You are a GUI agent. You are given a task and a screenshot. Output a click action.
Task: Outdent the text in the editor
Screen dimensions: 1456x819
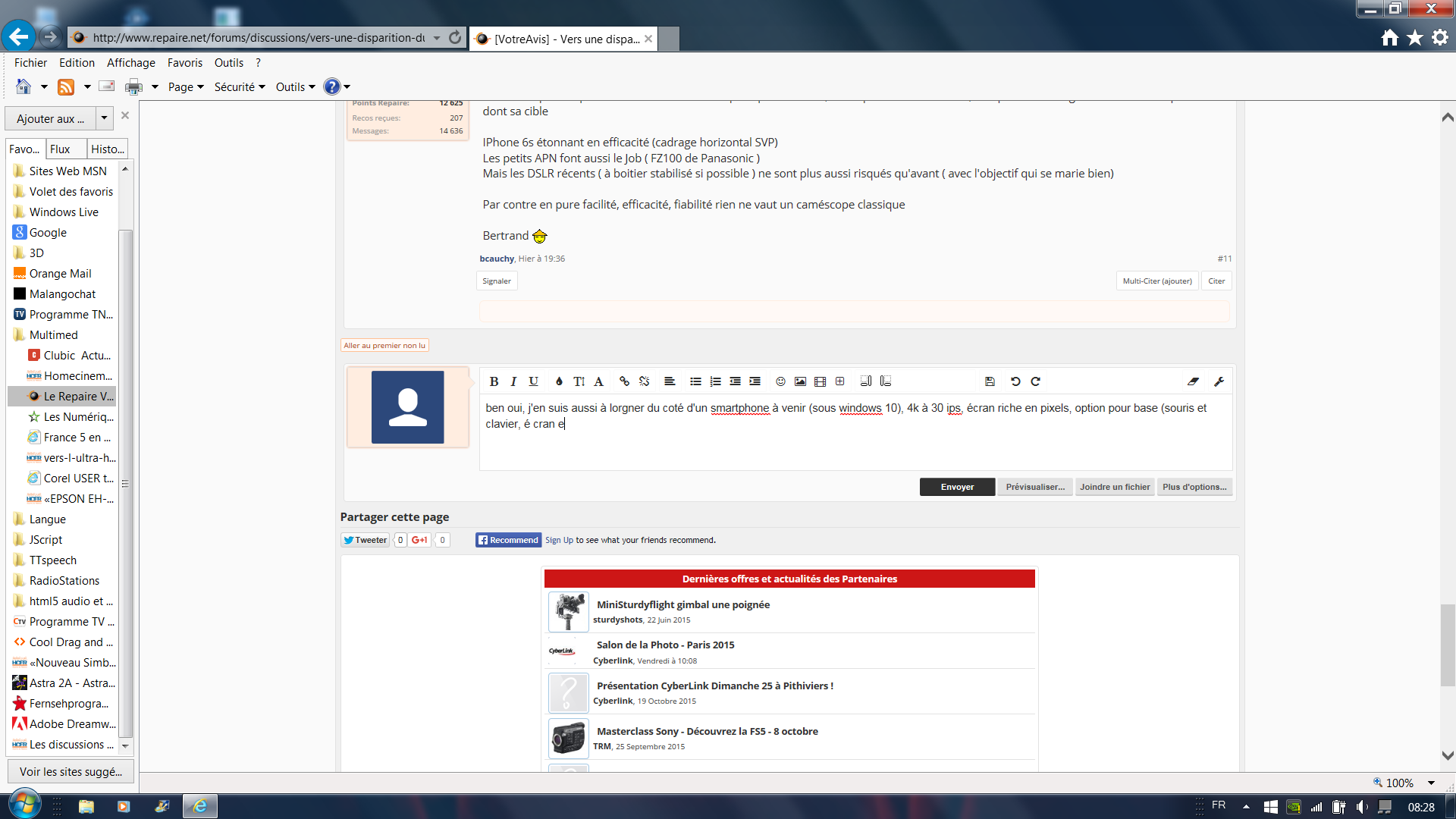735,381
